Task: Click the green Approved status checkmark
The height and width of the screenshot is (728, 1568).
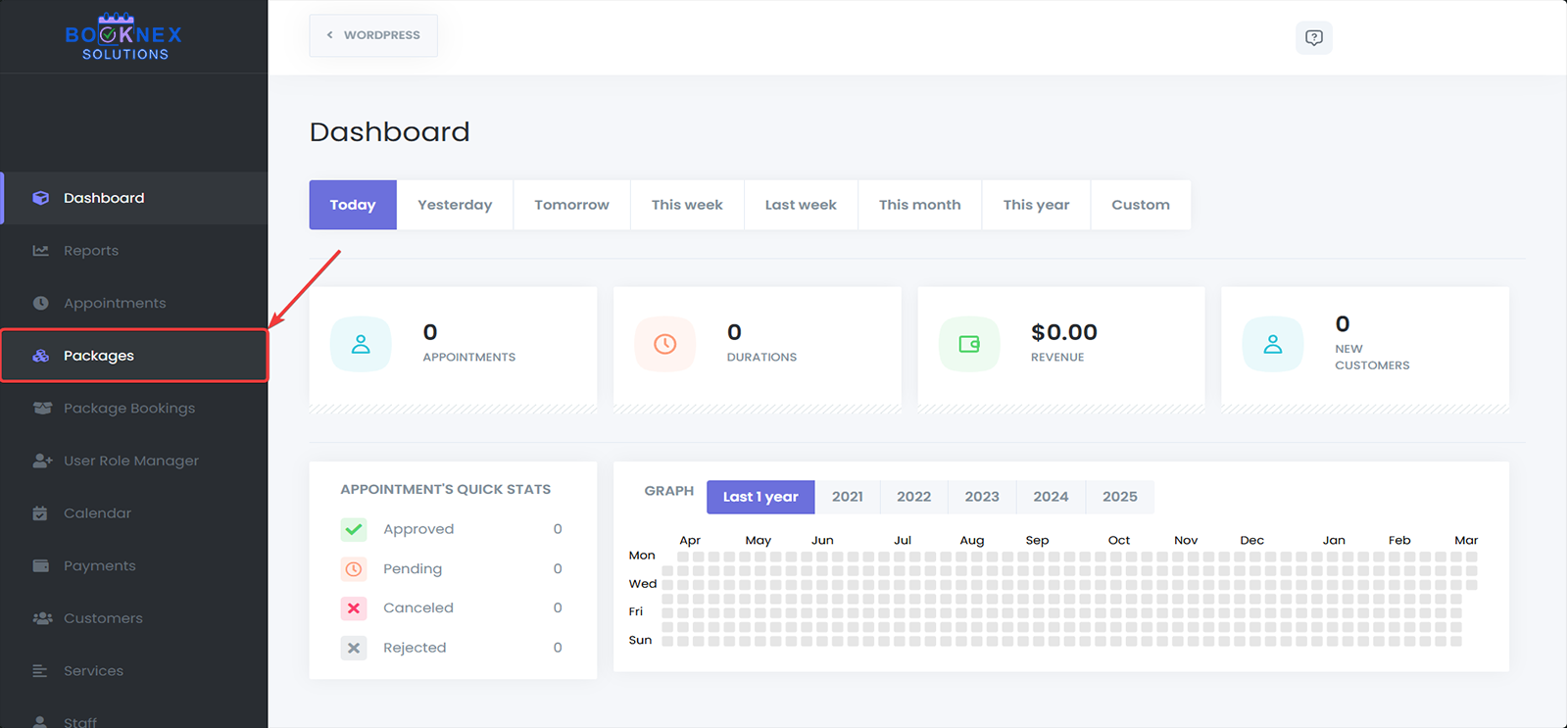Action: pos(354,529)
